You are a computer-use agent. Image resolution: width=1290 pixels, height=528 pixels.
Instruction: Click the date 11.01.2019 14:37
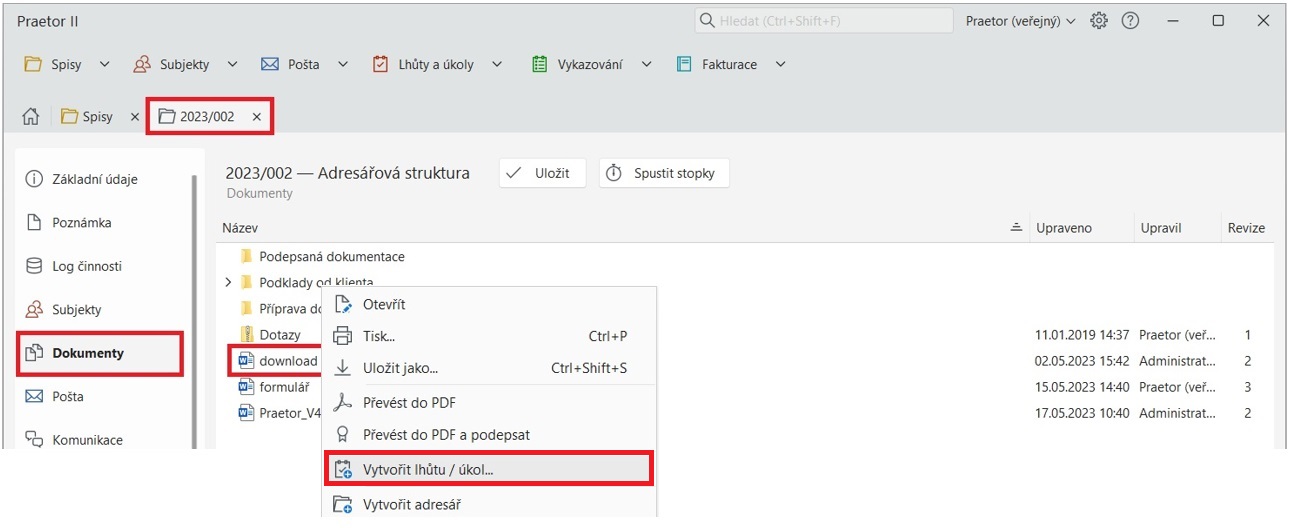coord(1081,335)
